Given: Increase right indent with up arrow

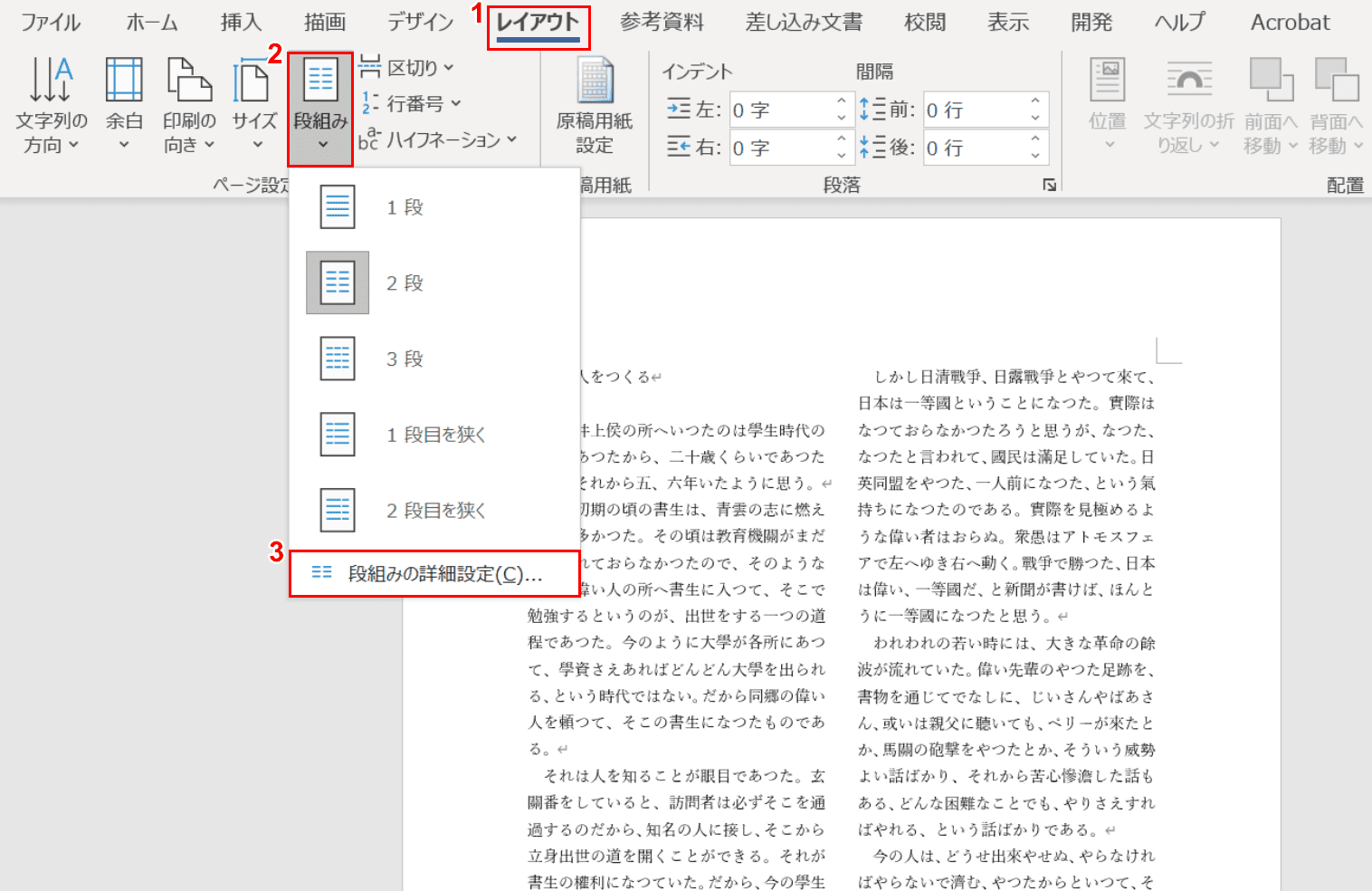Looking at the screenshot, I should click(842, 139).
